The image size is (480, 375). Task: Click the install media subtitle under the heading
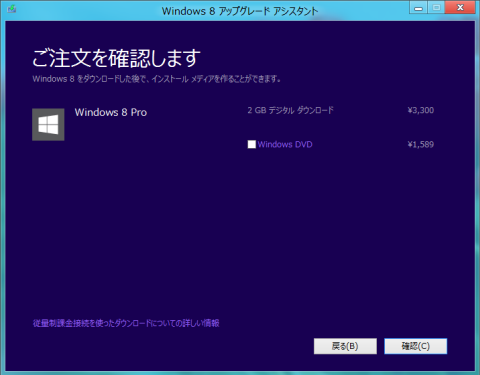pos(156,79)
